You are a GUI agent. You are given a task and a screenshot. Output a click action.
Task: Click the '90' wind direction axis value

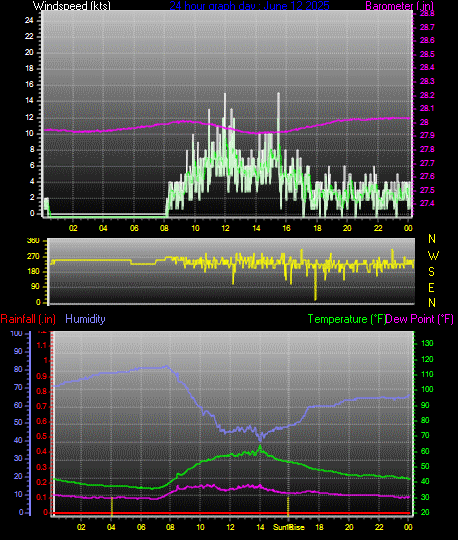tap(36, 286)
